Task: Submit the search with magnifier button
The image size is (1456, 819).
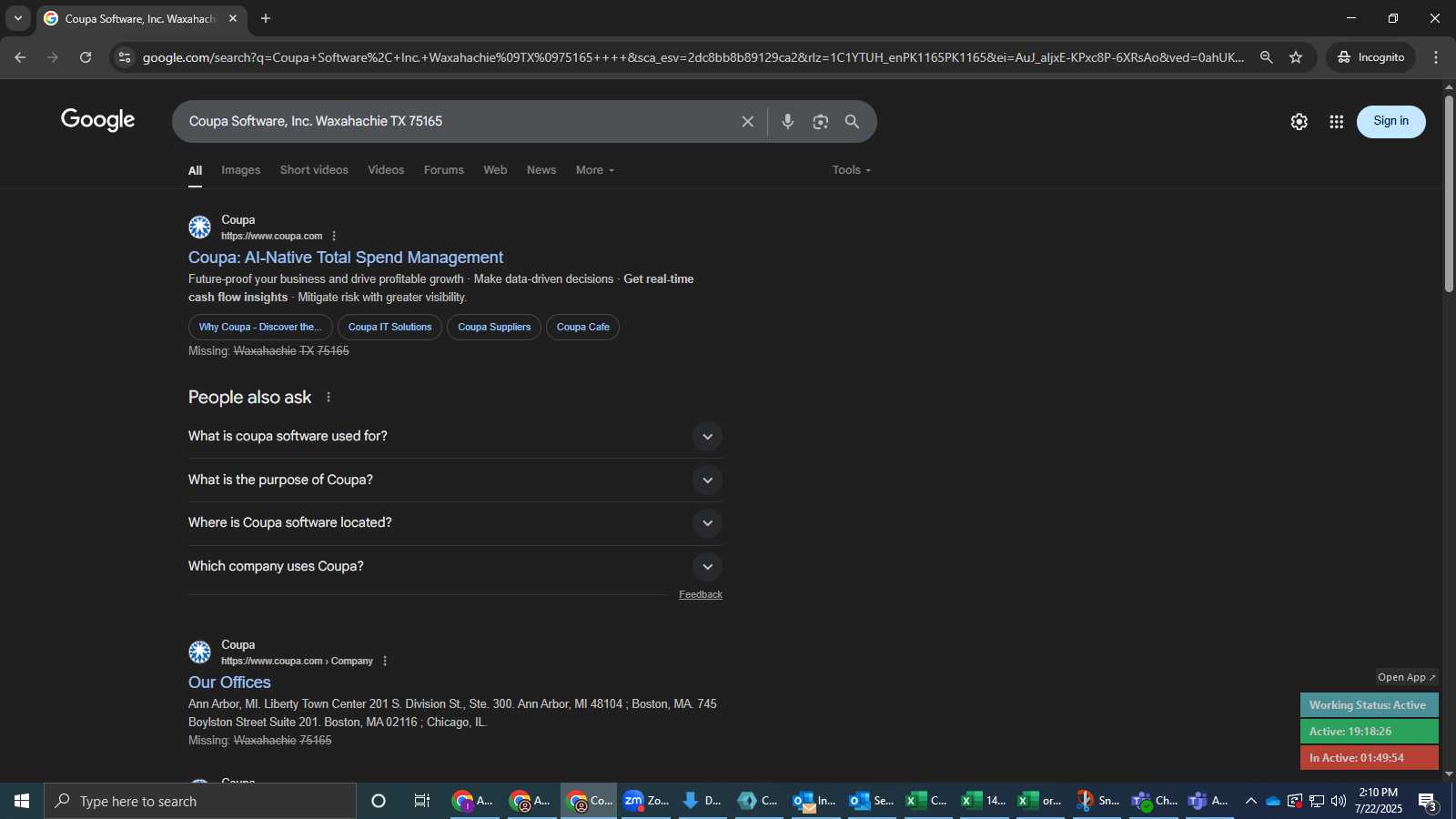Action: (853, 121)
